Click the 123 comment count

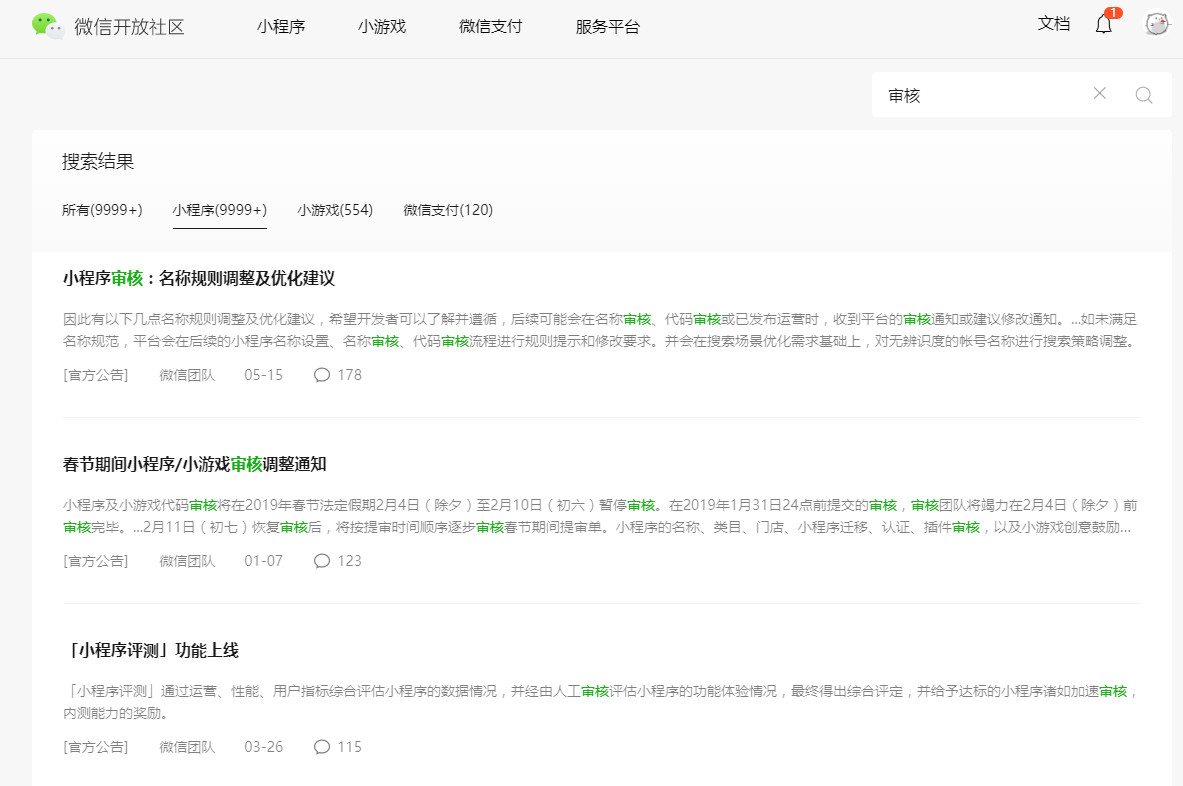[x=349, y=561]
